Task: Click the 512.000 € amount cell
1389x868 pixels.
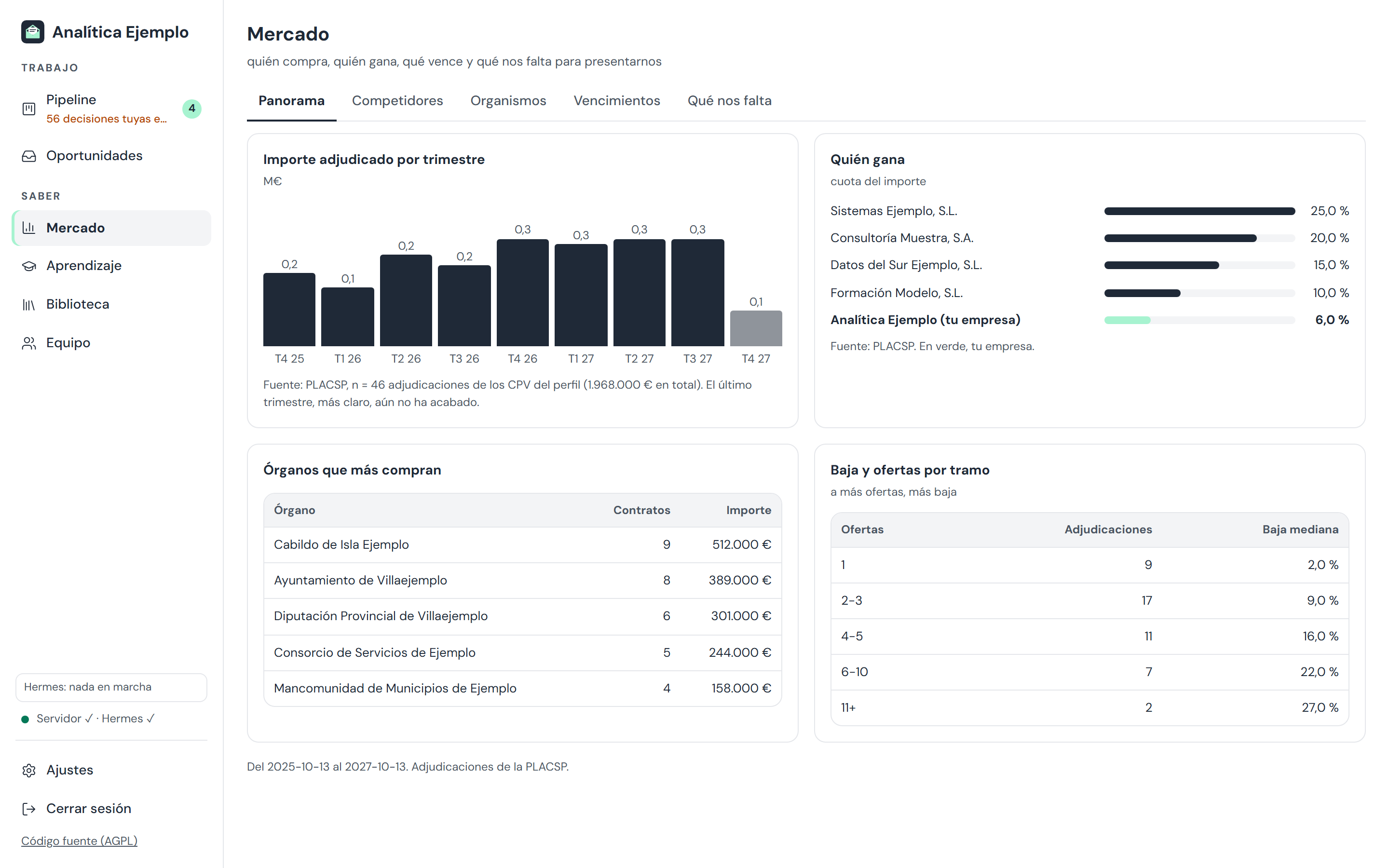Action: click(x=742, y=545)
